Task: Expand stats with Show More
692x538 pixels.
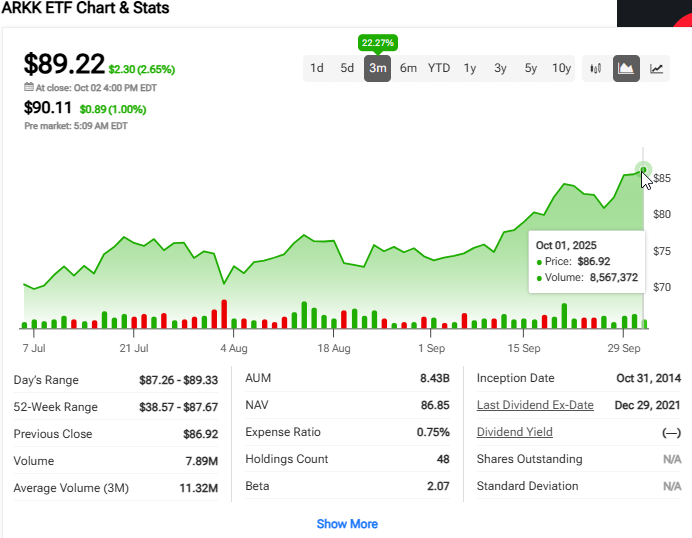Action: pyautogui.click(x=347, y=524)
